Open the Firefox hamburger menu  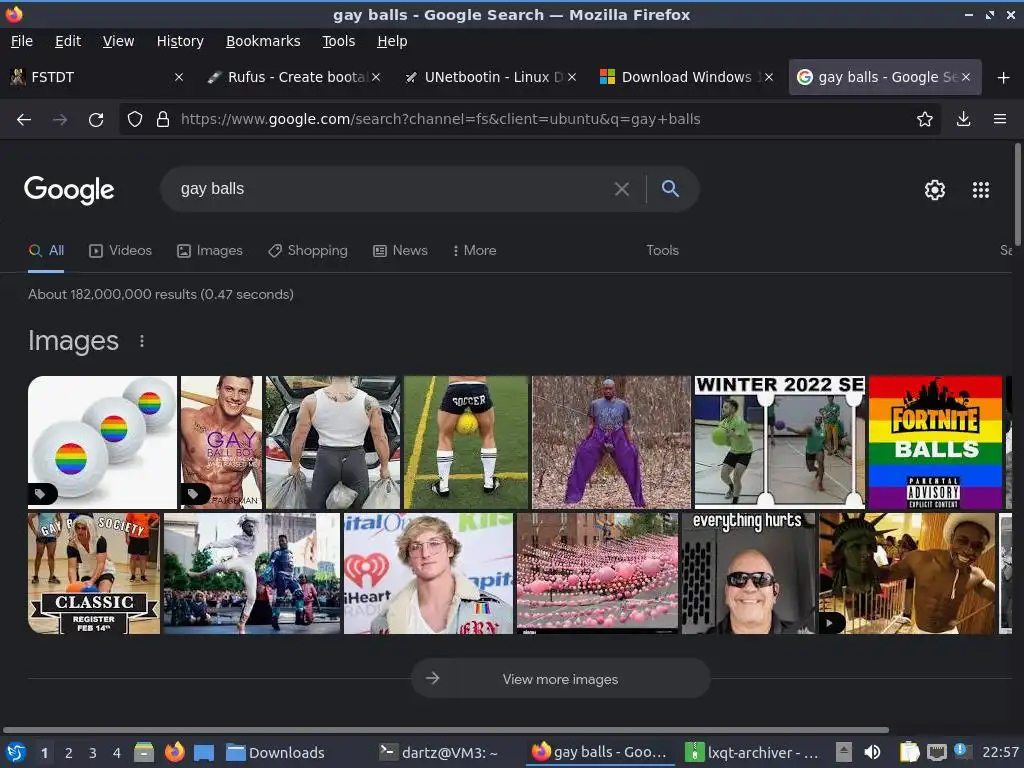click(x=1000, y=120)
